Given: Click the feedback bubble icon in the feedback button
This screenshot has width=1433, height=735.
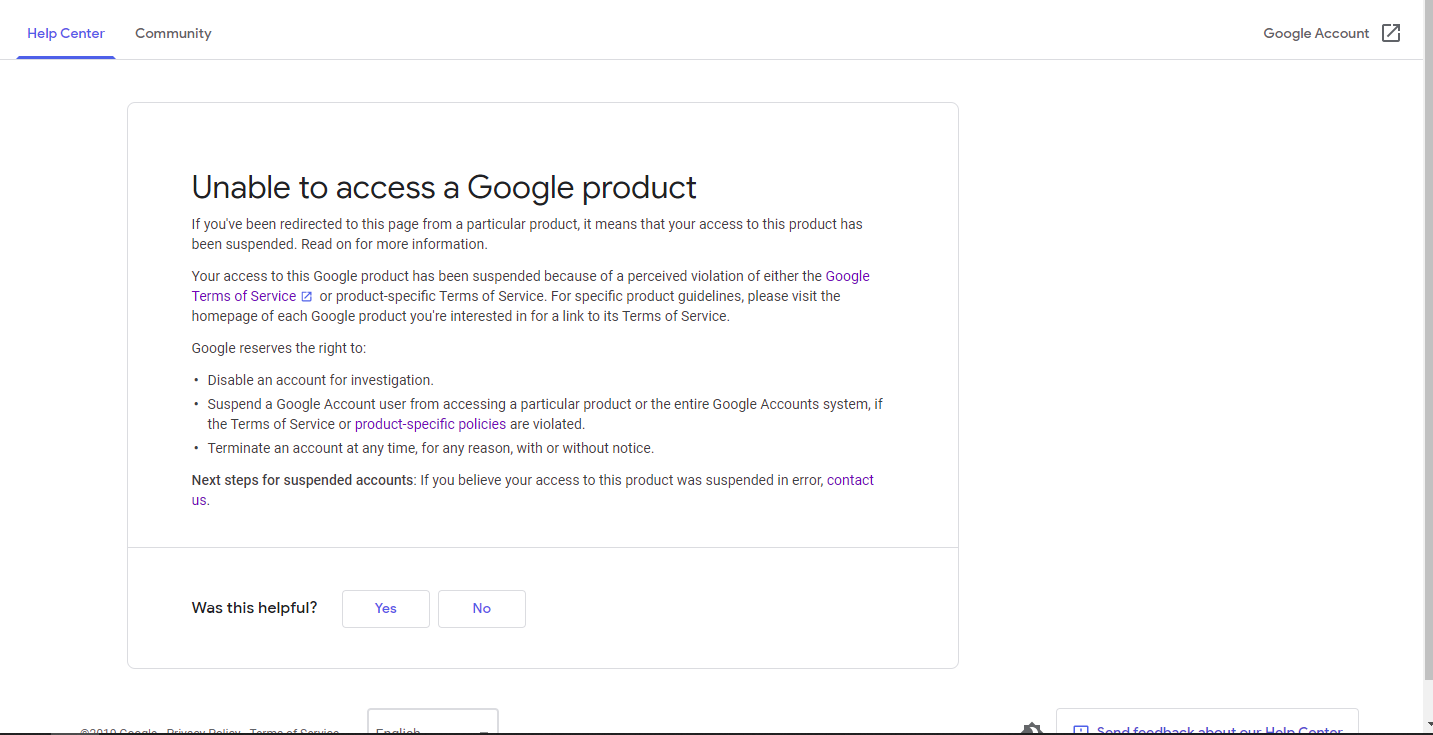Looking at the screenshot, I should click(1082, 729).
